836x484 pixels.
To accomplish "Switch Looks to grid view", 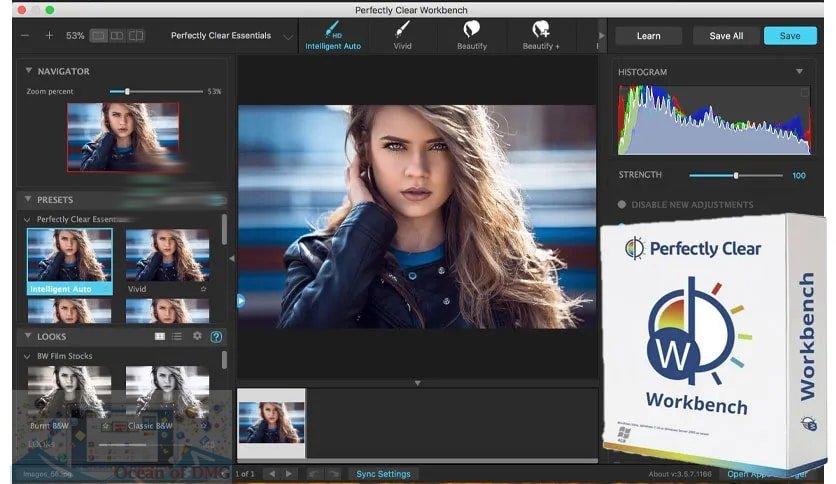I will [x=160, y=337].
